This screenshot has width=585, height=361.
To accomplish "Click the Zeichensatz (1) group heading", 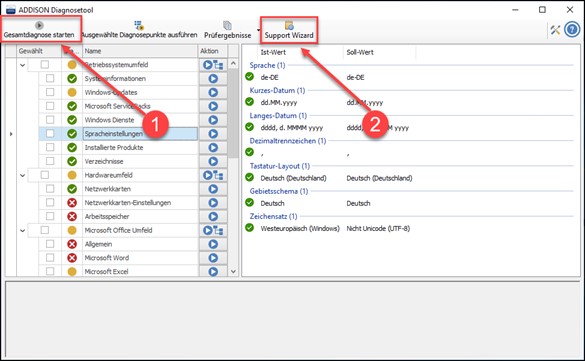I will click(273, 216).
